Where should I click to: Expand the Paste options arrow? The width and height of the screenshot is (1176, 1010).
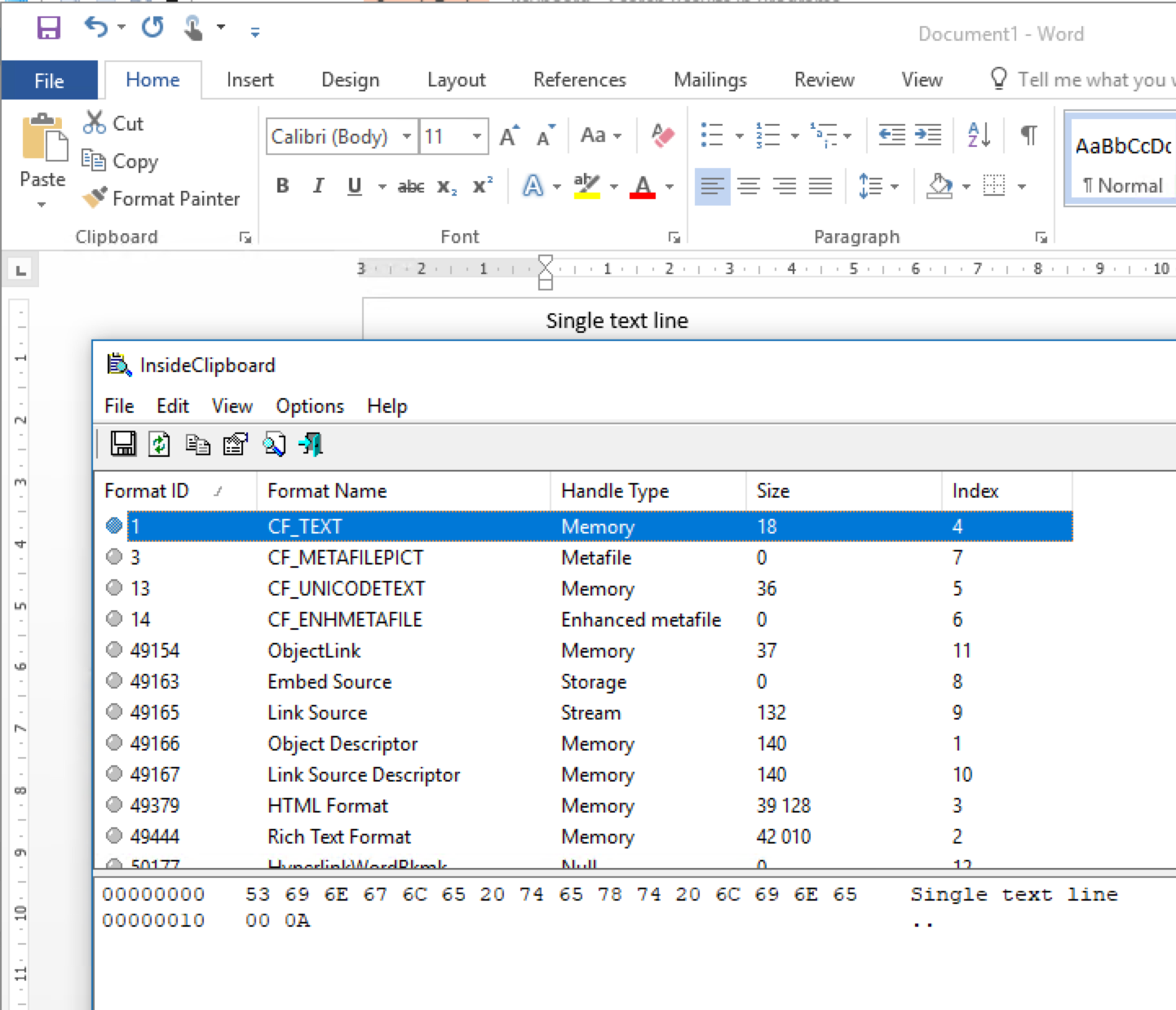coord(42,205)
